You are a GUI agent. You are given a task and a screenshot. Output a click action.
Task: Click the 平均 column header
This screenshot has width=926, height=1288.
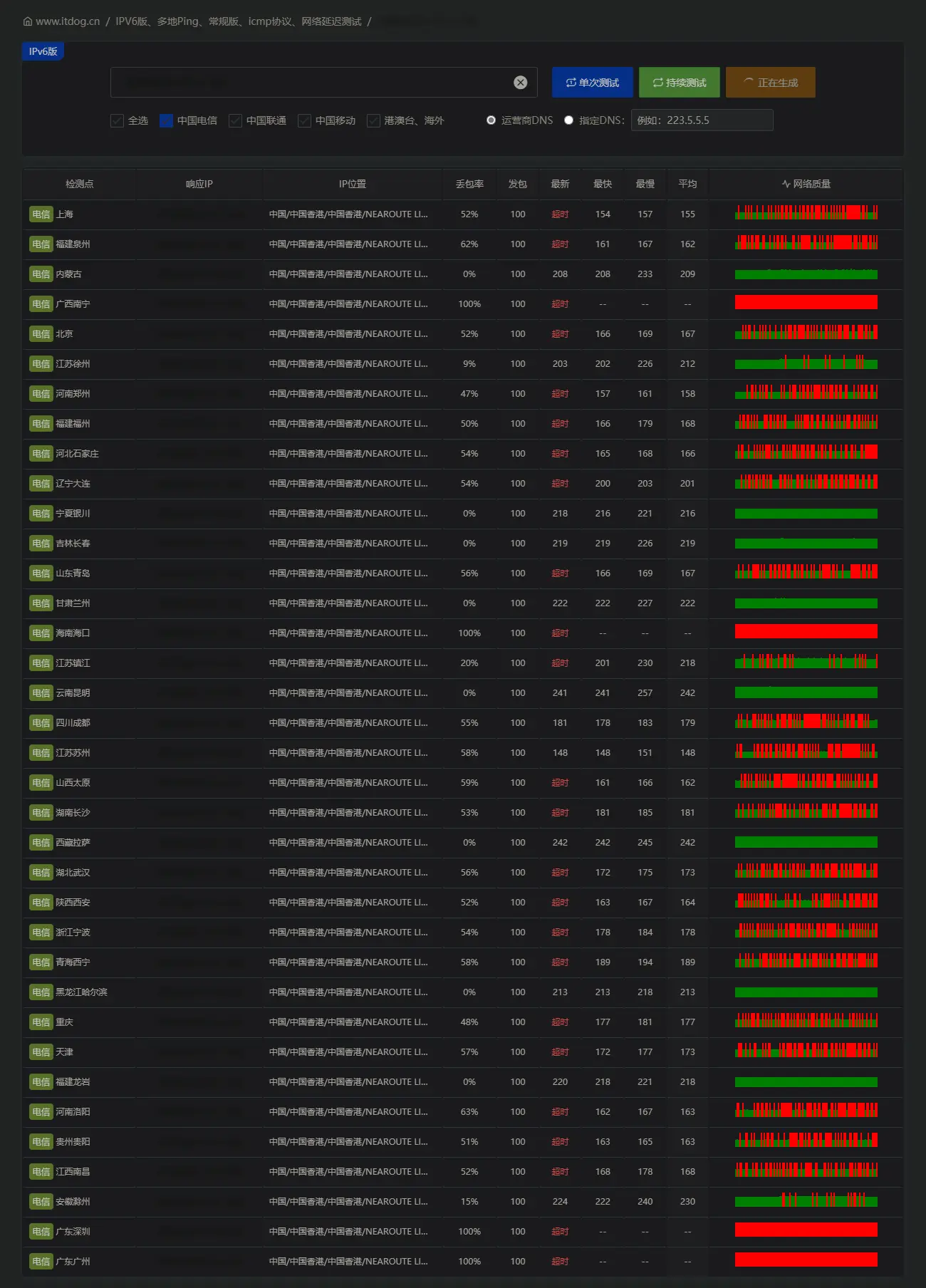(687, 184)
